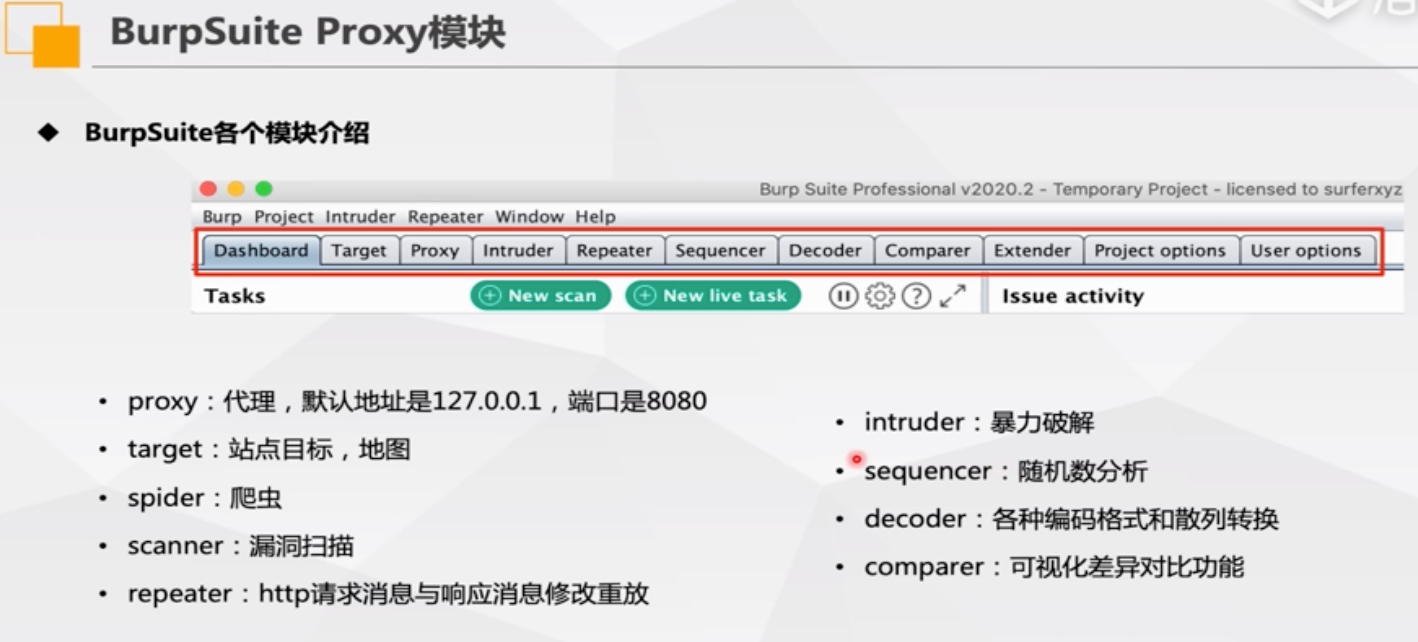Click the slide title 'BurpSuite Proxy模块'

[307, 32]
